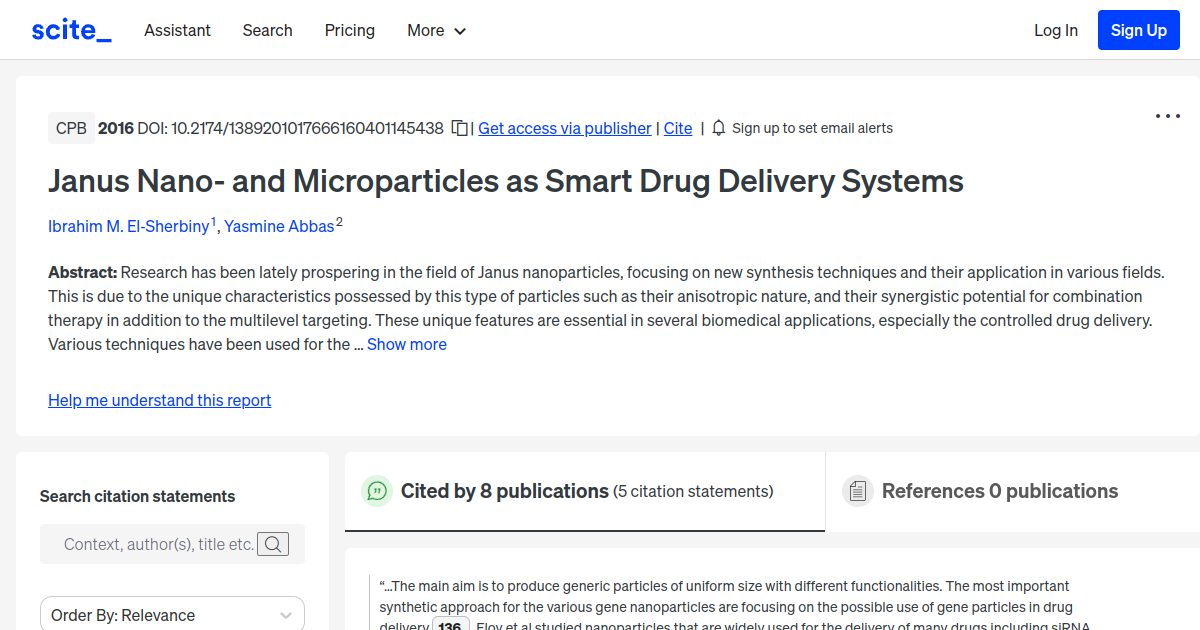
Task: Click Get access via publisher
Action: point(564,128)
